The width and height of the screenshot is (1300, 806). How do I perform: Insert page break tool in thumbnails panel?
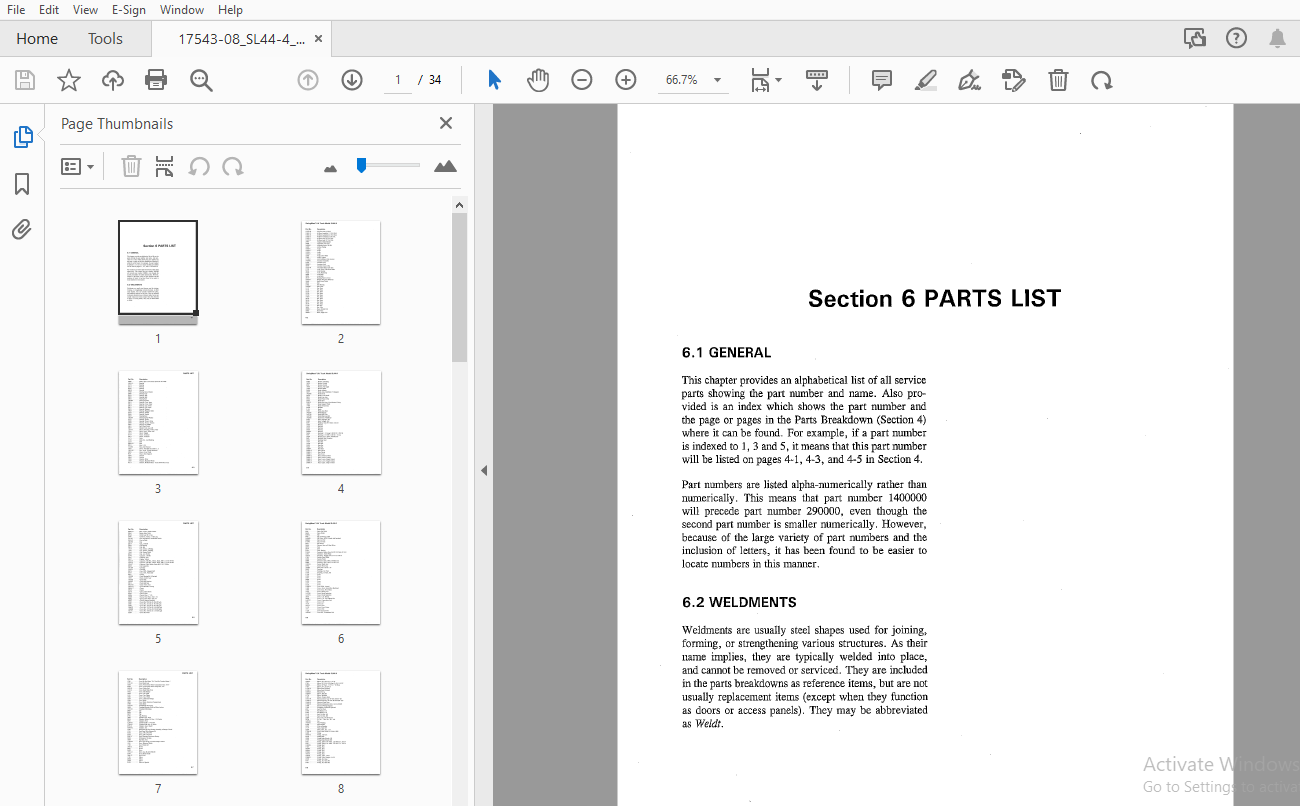tap(165, 167)
